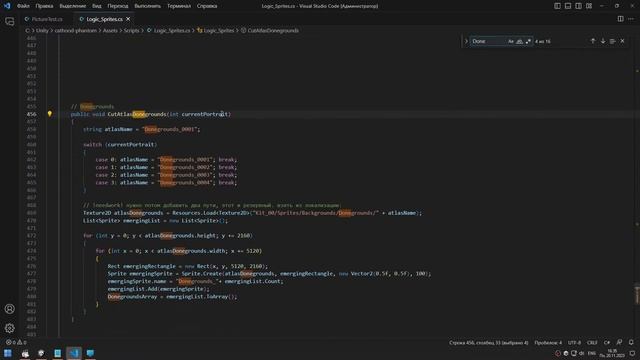Open the Справка menu
Screen dimensions: 640x360
pos(207,6)
